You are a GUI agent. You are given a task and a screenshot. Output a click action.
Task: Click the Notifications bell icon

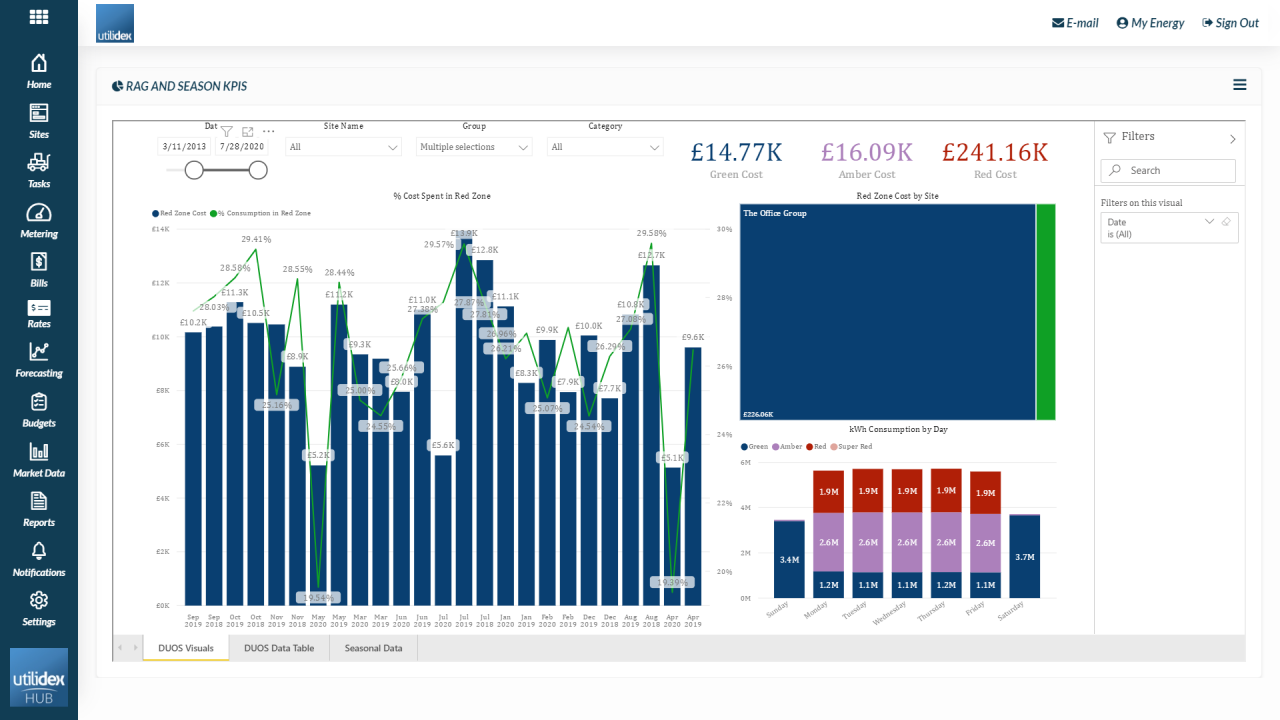(39, 559)
